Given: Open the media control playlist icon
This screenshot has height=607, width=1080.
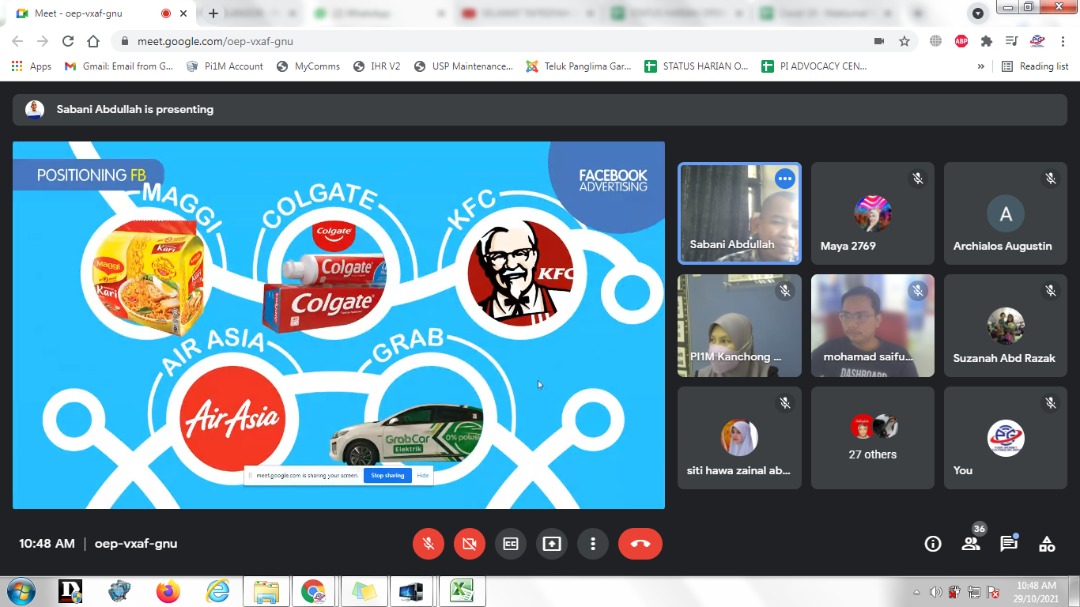Looking at the screenshot, I should (1011, 41).
